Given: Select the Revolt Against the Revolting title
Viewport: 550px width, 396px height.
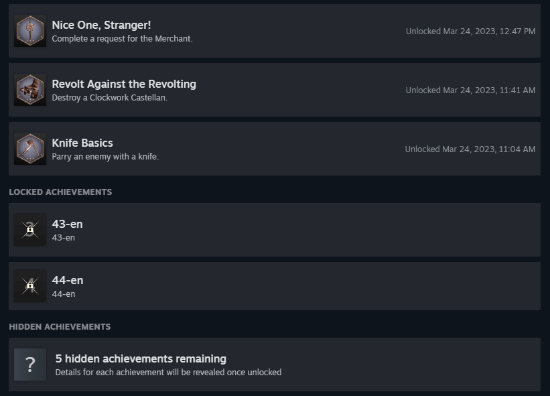Looking at the screenshot, I should point(124,84).
